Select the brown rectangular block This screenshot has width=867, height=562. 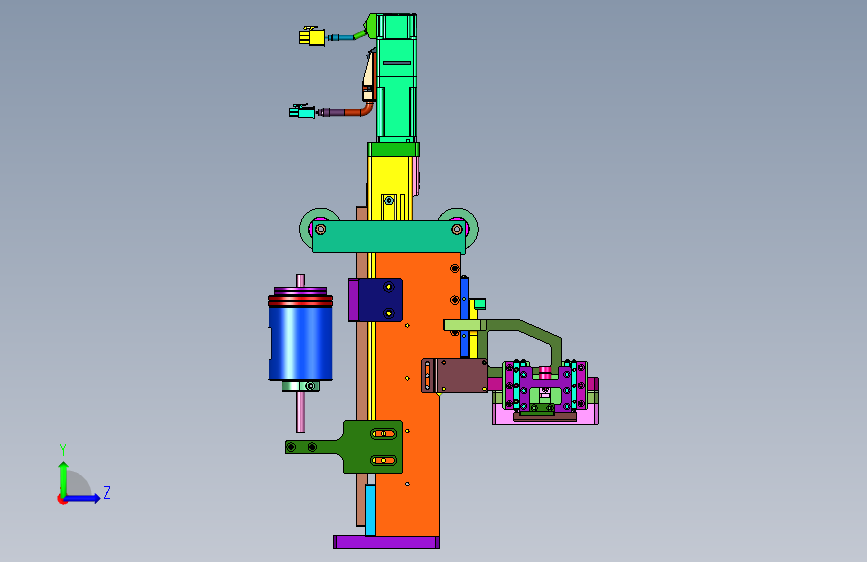[461, 376]
